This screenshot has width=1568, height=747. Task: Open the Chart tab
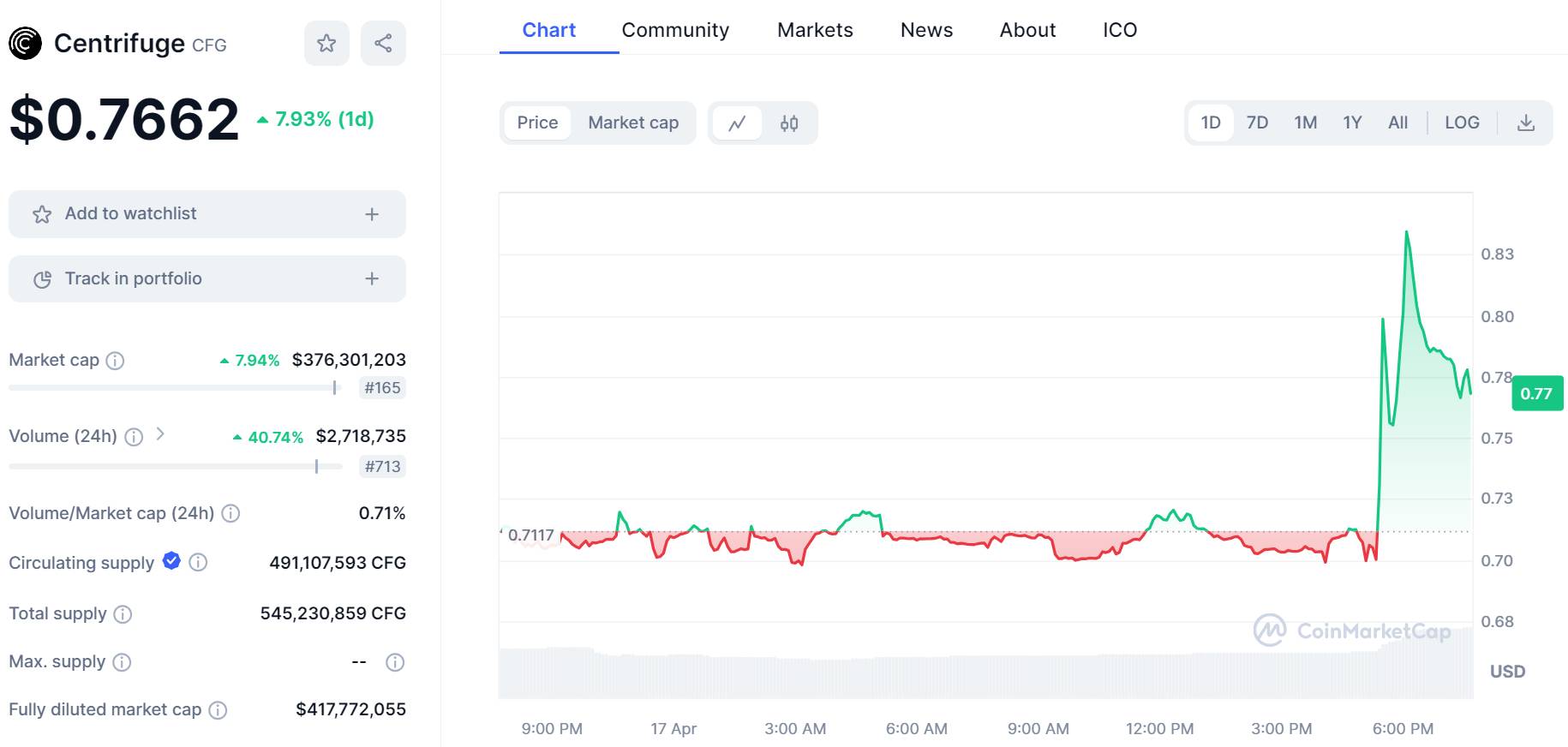549,30
